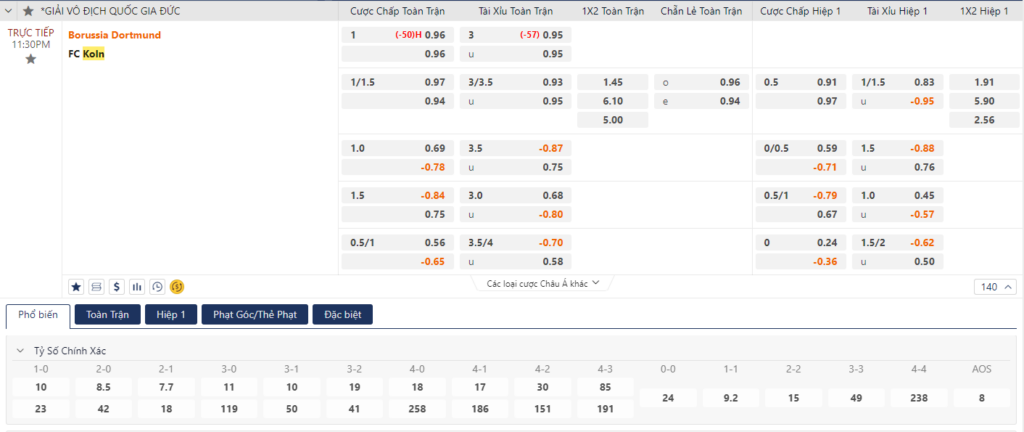
Task: Collapse the Tỷ Số Chính Xác section
Action: [20, 351]
